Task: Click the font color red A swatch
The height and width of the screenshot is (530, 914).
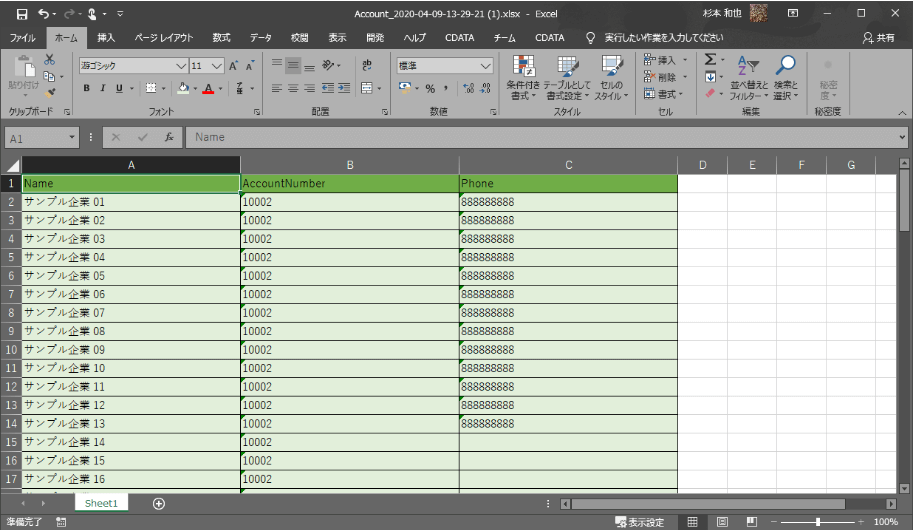Action: 208,88
